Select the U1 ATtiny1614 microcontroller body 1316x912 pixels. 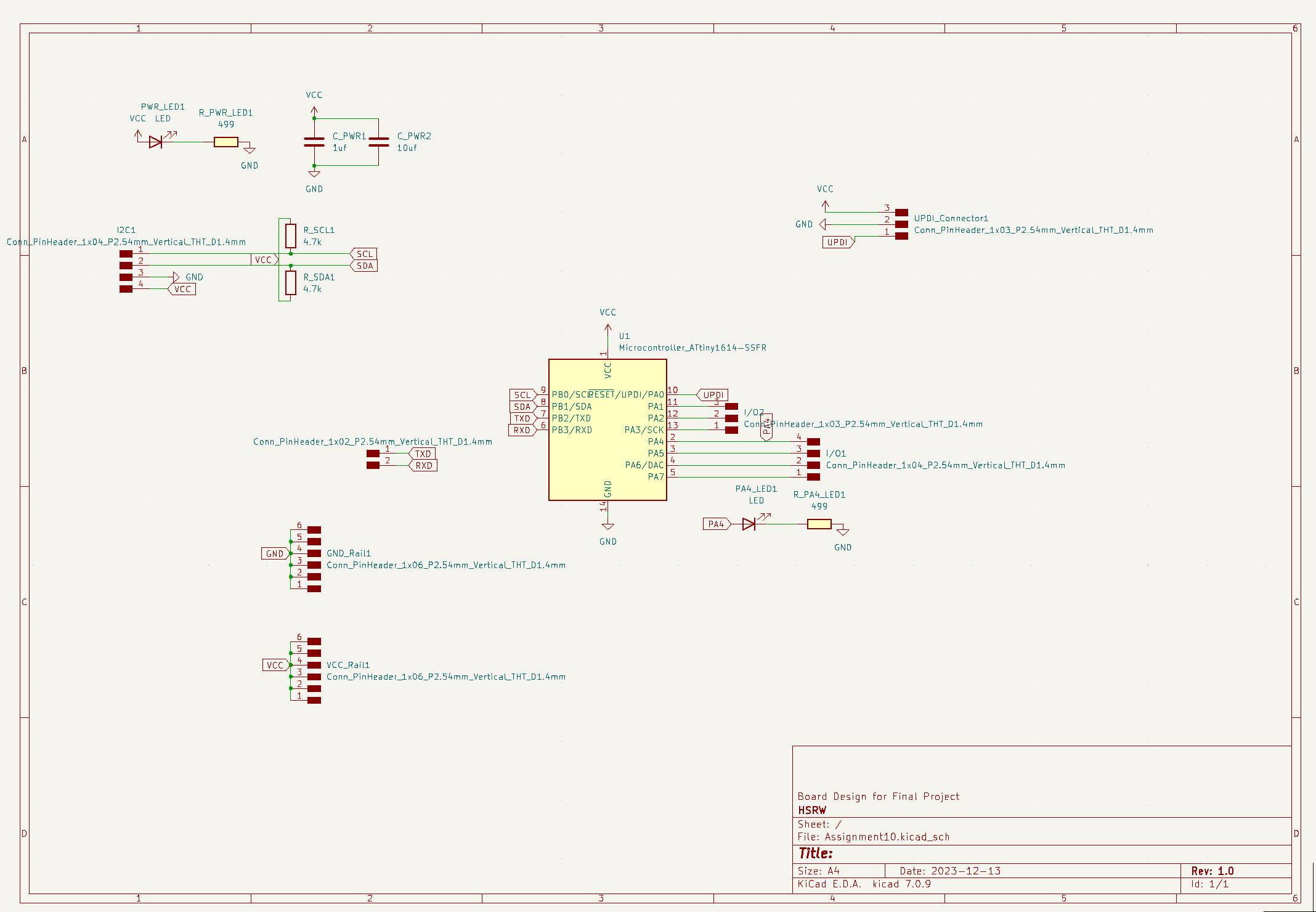tap(607, 430)
